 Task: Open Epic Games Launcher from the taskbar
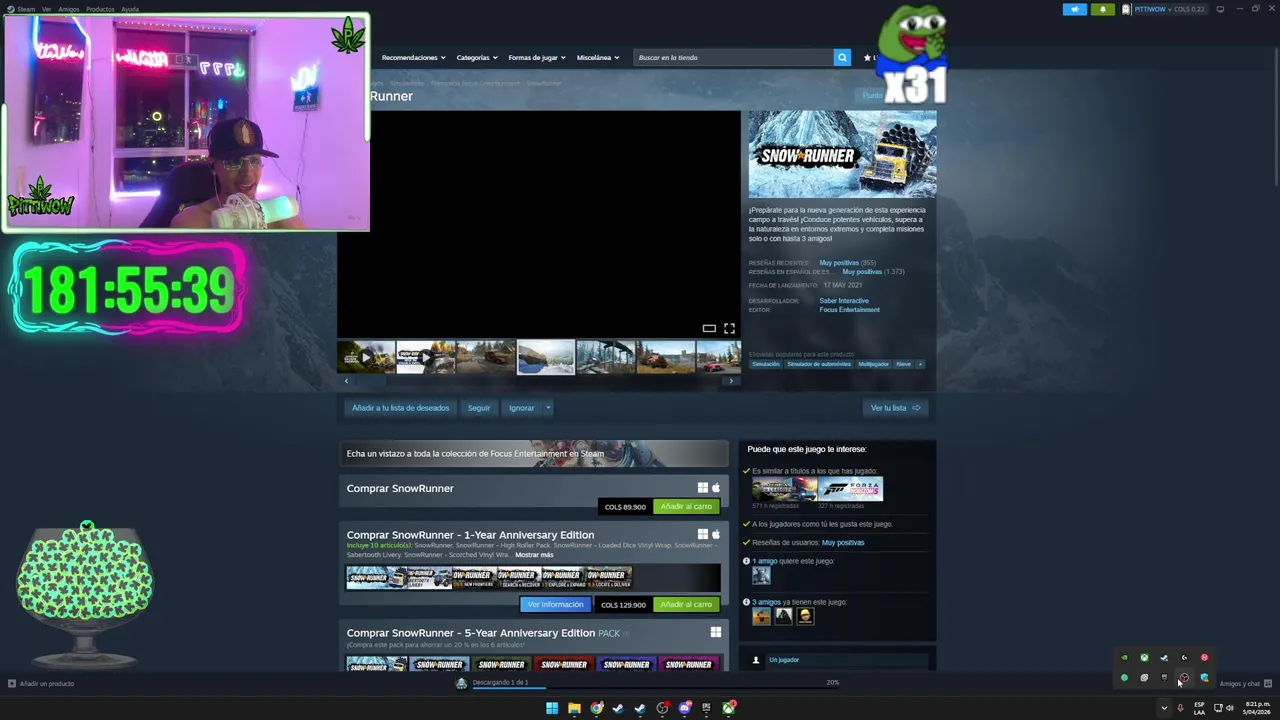pos(706,708)
